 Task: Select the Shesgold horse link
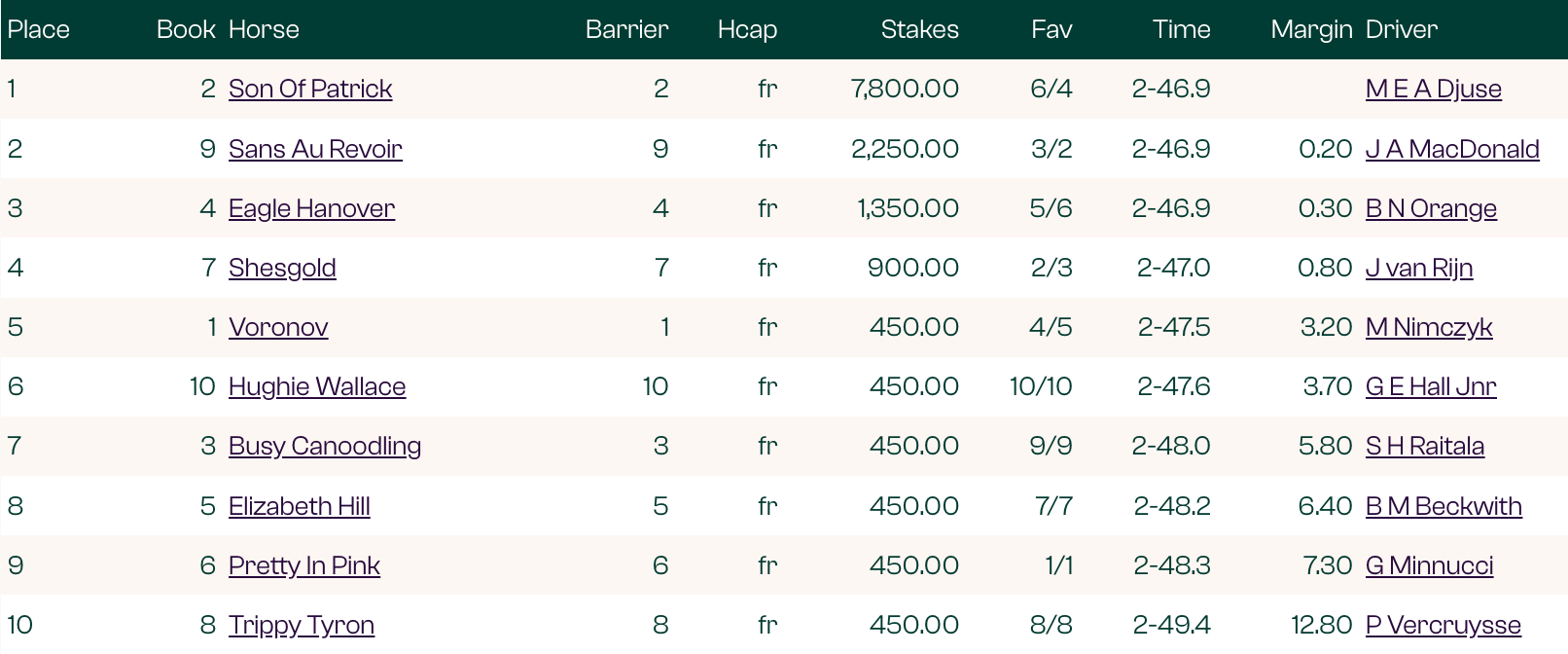point(282,268)
